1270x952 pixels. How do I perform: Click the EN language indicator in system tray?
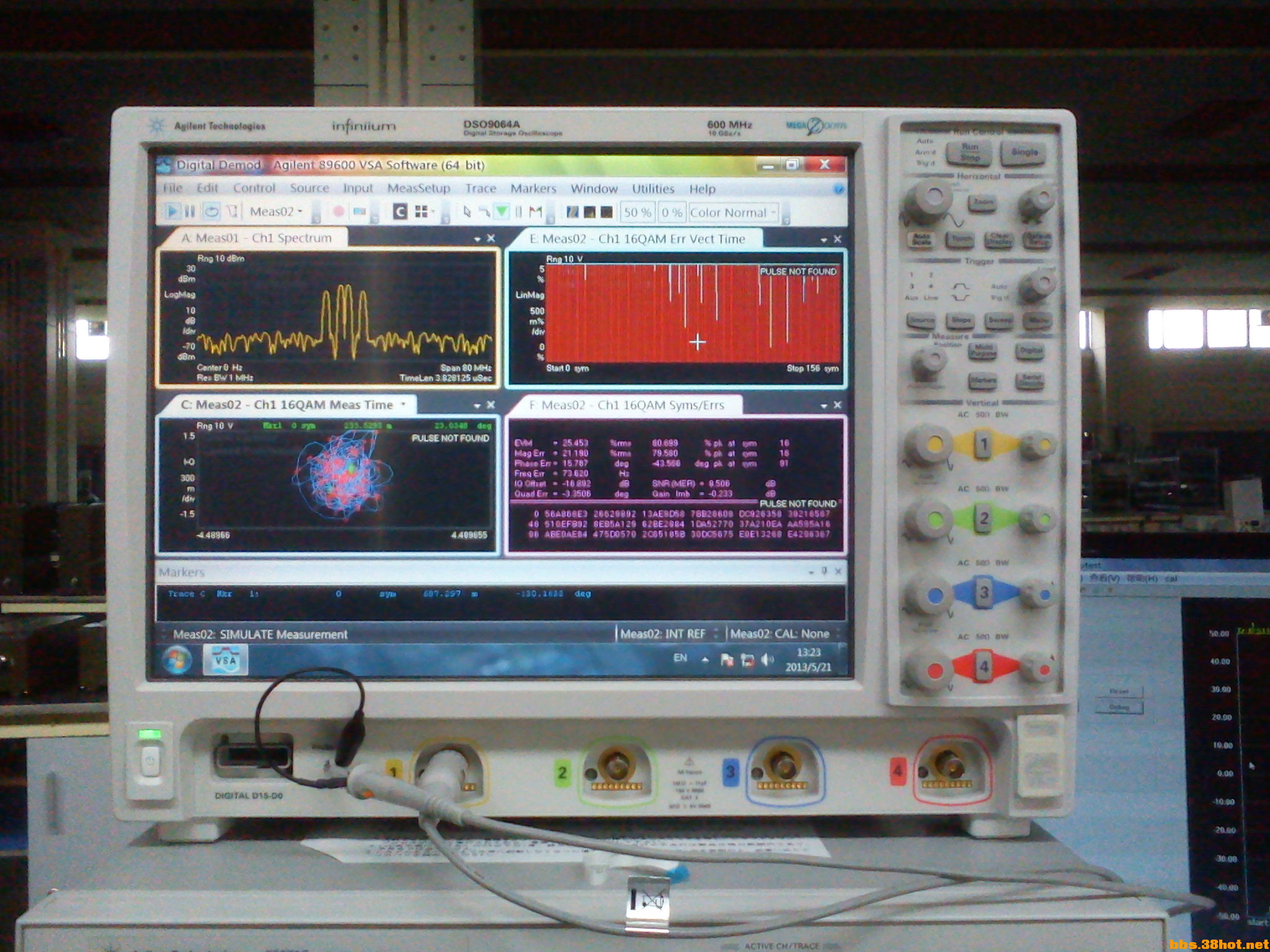[680, 658]
